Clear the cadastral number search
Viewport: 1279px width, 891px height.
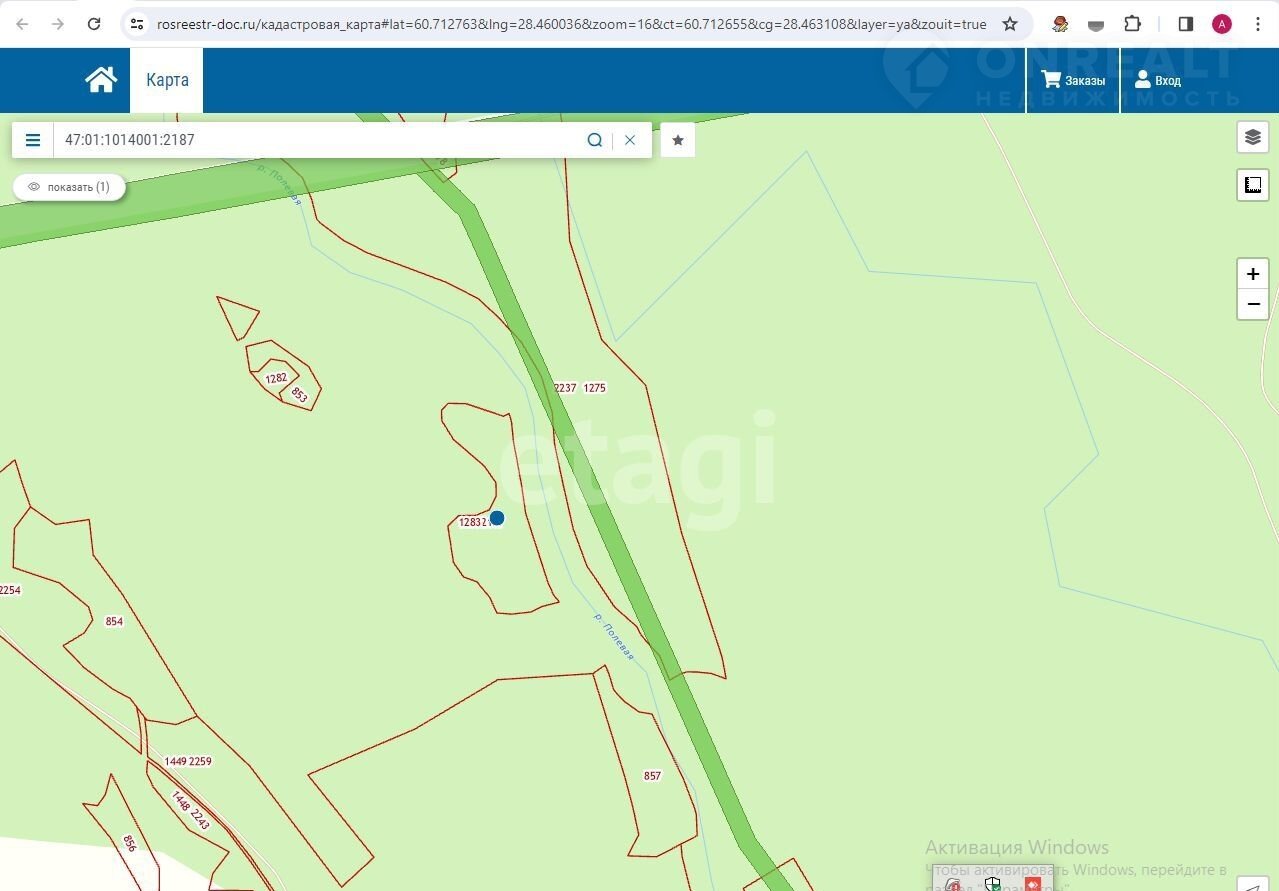pos(630,140)
